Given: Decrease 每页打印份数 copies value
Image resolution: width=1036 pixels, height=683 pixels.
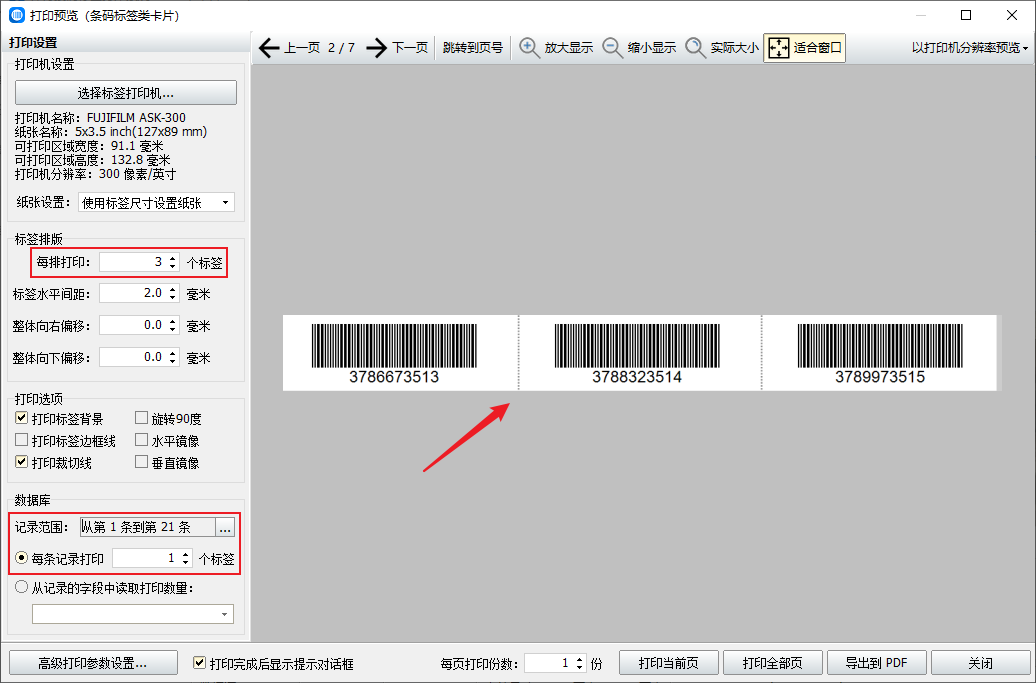Looking at the screenshot, I should pyautogui.click(x=579, y=667).
